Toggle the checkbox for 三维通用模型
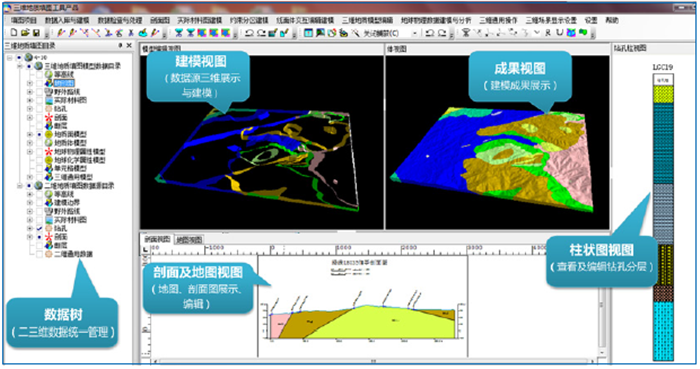The image size is (700, 369). point(39,178)
